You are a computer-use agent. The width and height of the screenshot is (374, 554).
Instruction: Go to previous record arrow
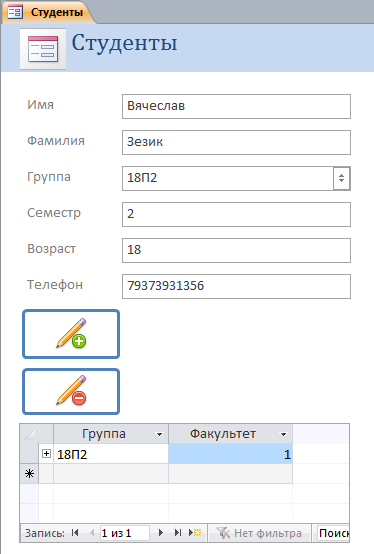coord(92,533)
